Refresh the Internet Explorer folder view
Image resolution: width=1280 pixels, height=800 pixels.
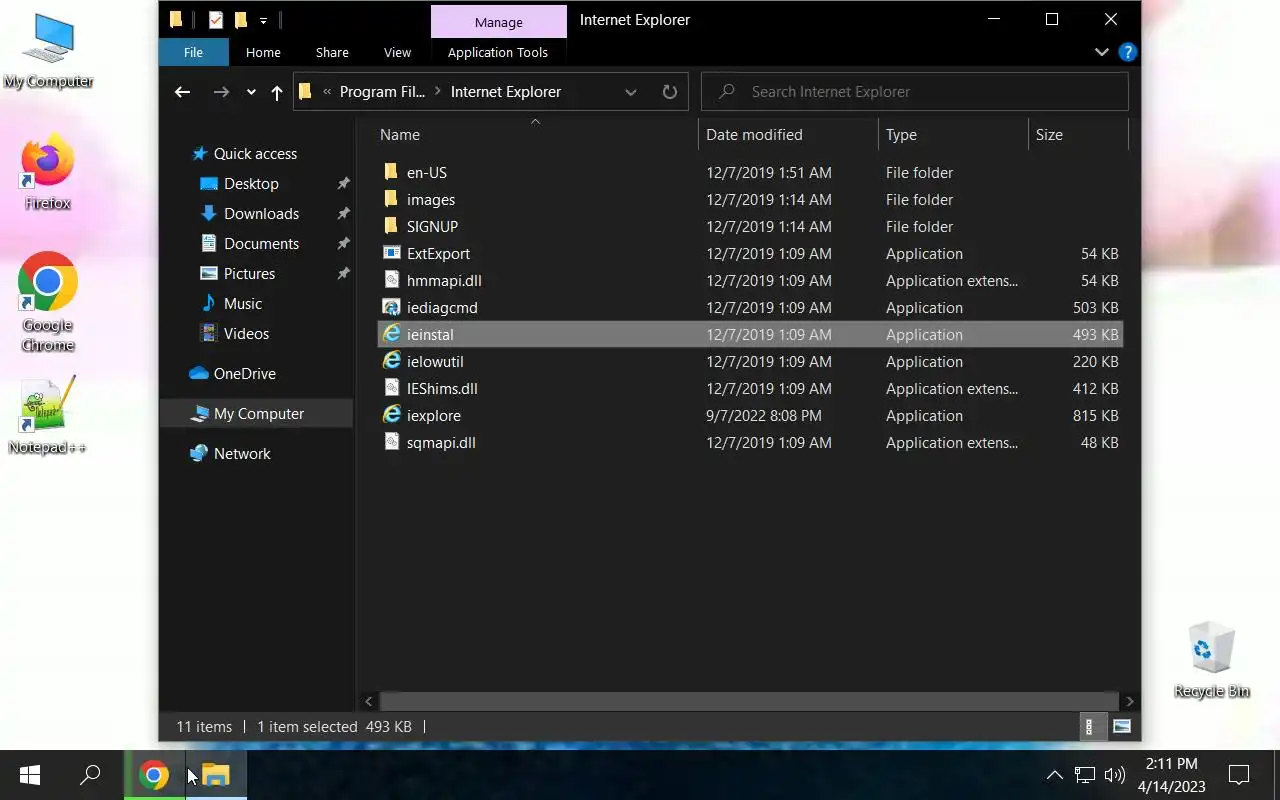pyautogui.click(x=670, y=92)
